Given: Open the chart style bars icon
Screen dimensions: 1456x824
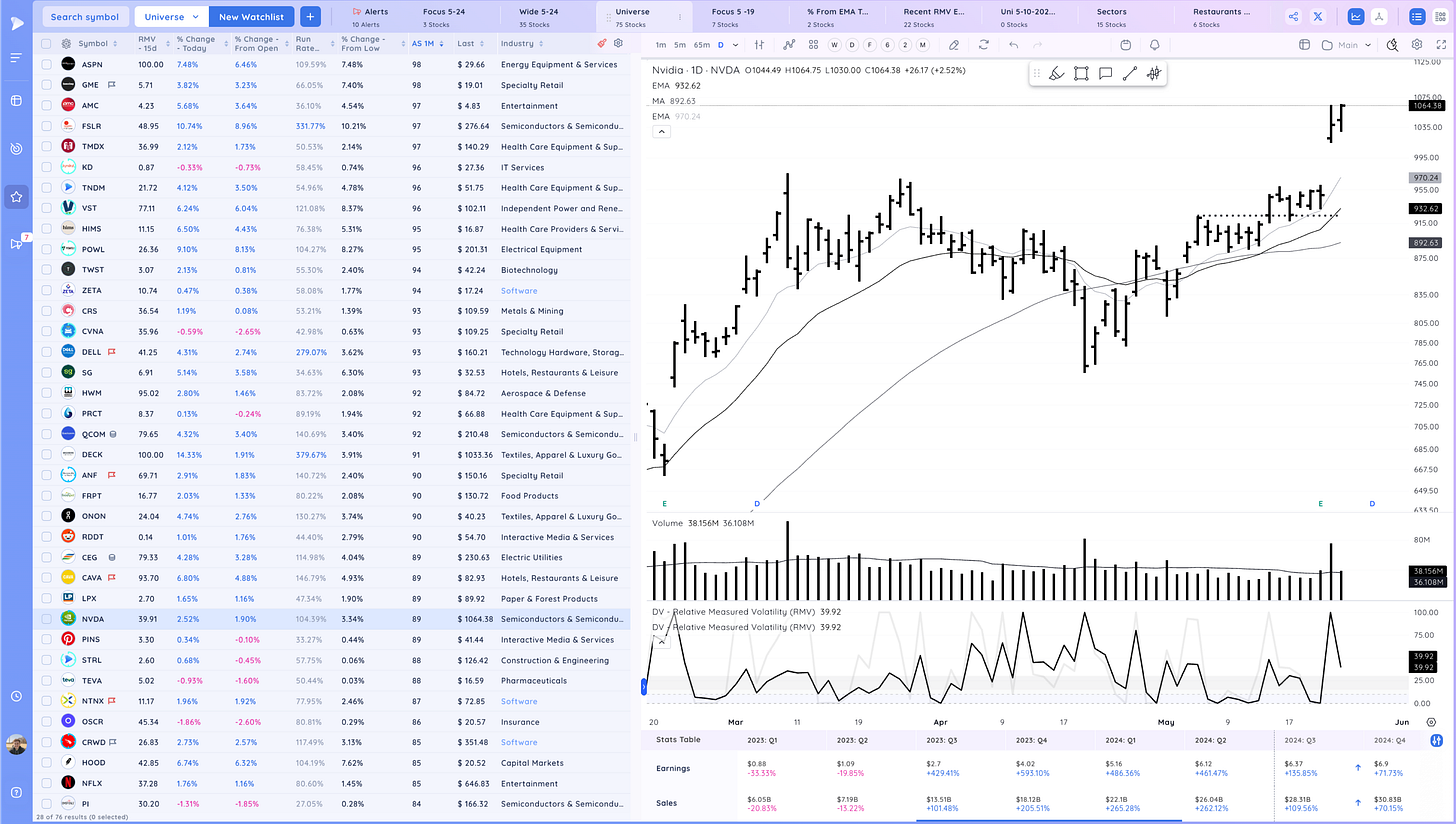Looking at the screenshot, I should pos(760,45).
